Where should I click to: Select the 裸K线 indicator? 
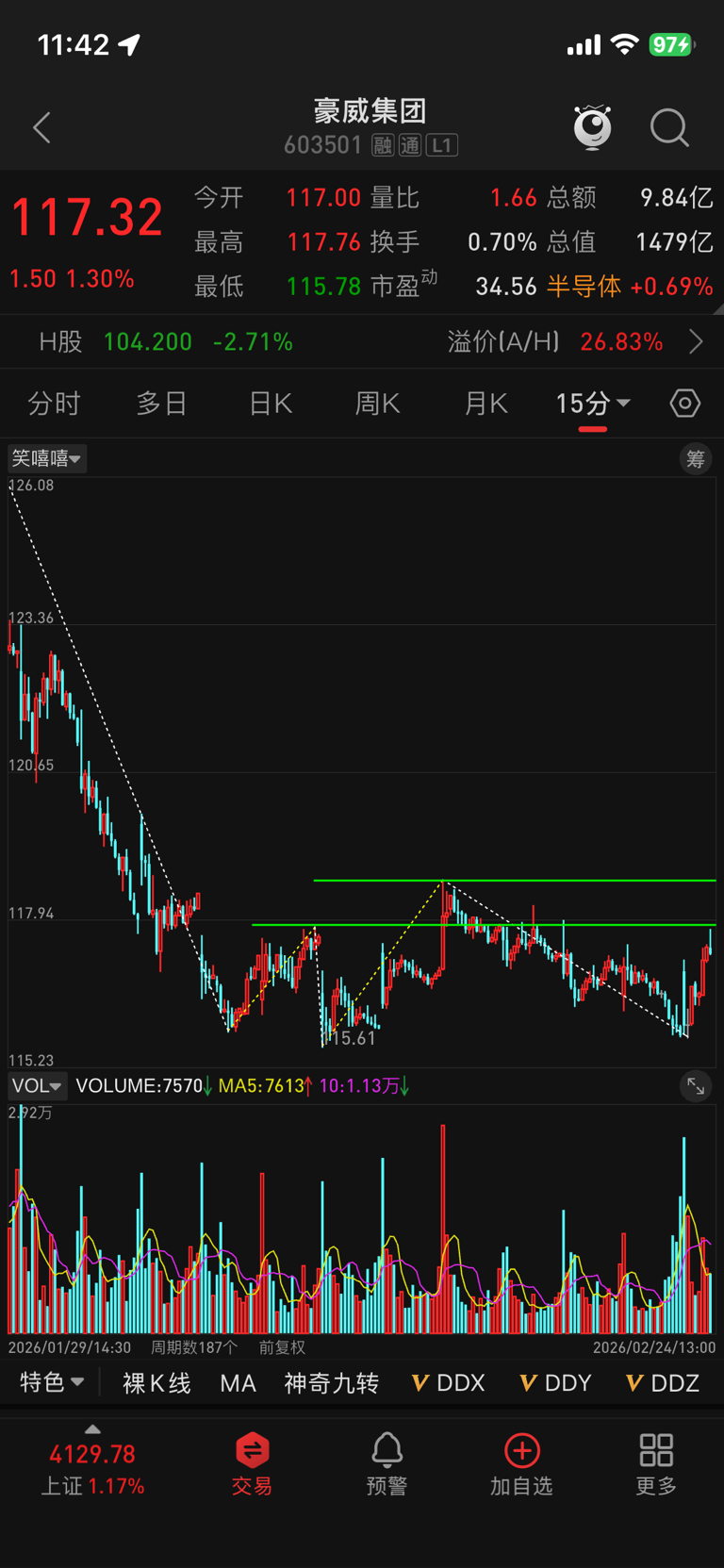[156, 1383]
